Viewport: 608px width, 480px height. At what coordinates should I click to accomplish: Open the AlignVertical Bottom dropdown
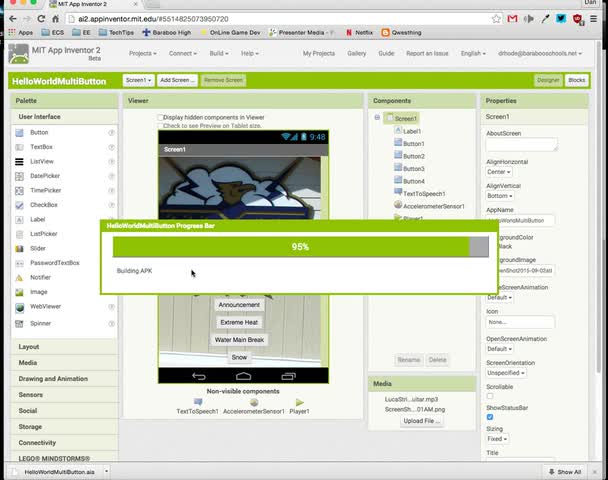point(500,196)
